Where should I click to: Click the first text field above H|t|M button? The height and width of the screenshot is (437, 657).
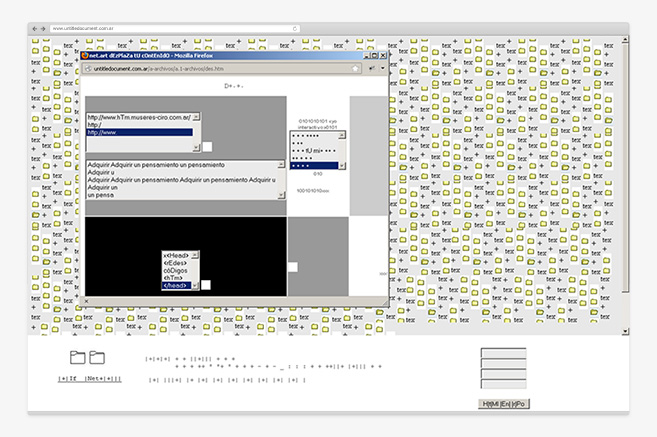click(503, 353)
